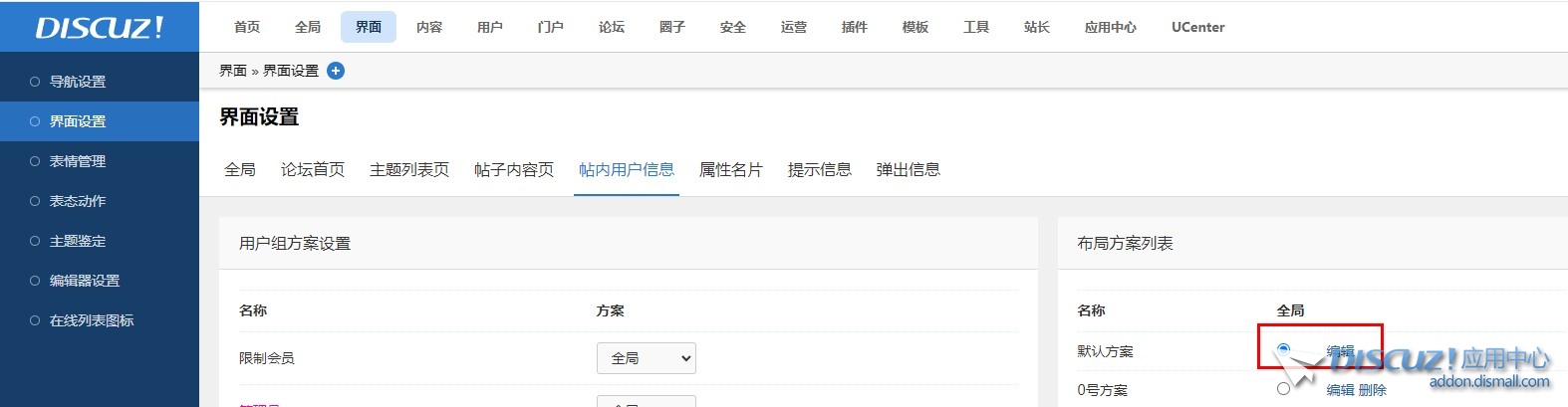Open 导航设置 in the sidebar

(x=78, y=82)
